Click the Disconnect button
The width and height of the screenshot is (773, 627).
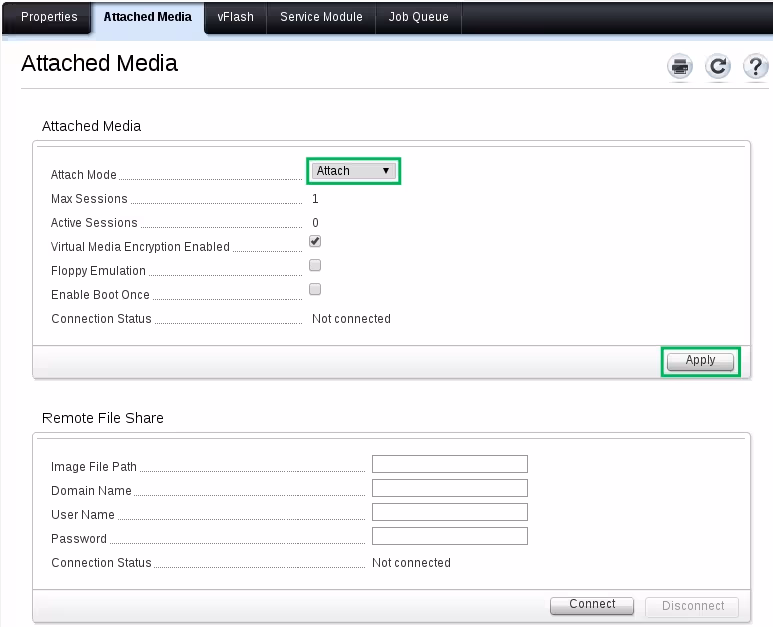coord(692,606)
